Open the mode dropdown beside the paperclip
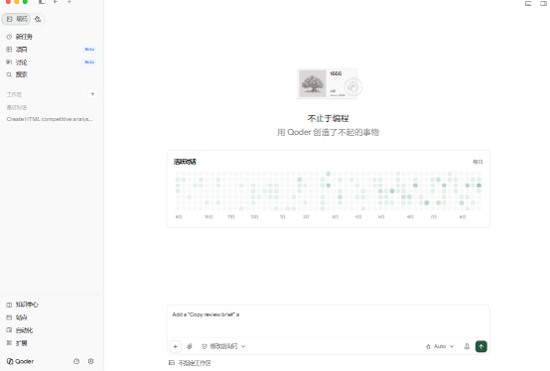Screen dimensions: 550x371 coord(223,346)
